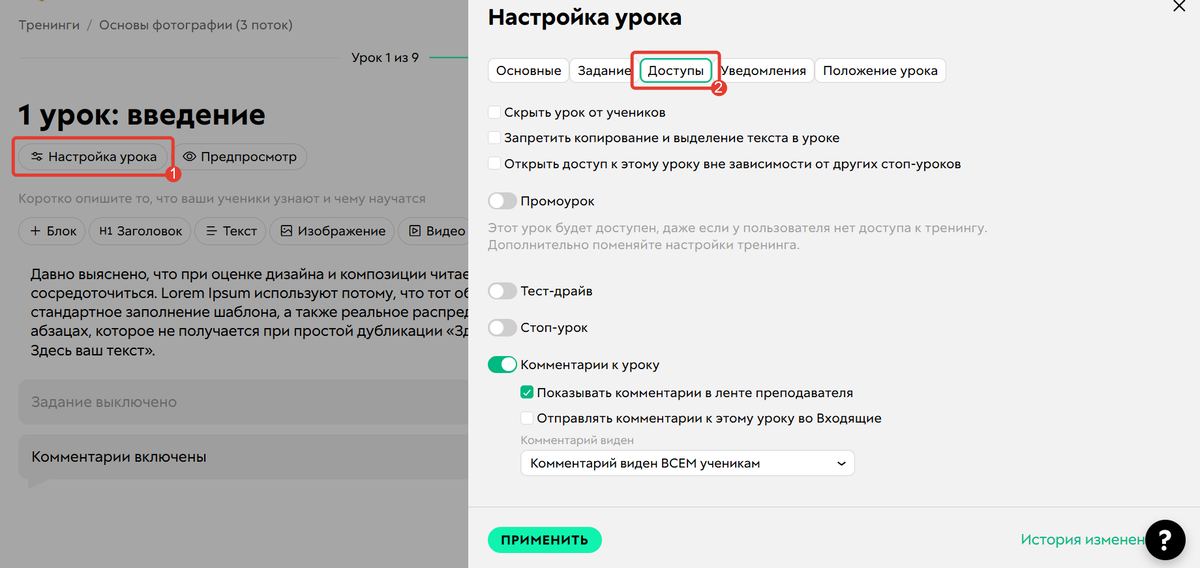Enable the Тест-драйв switch
The height and width of the screenshot is (568, 1200).
click(502, 291)
